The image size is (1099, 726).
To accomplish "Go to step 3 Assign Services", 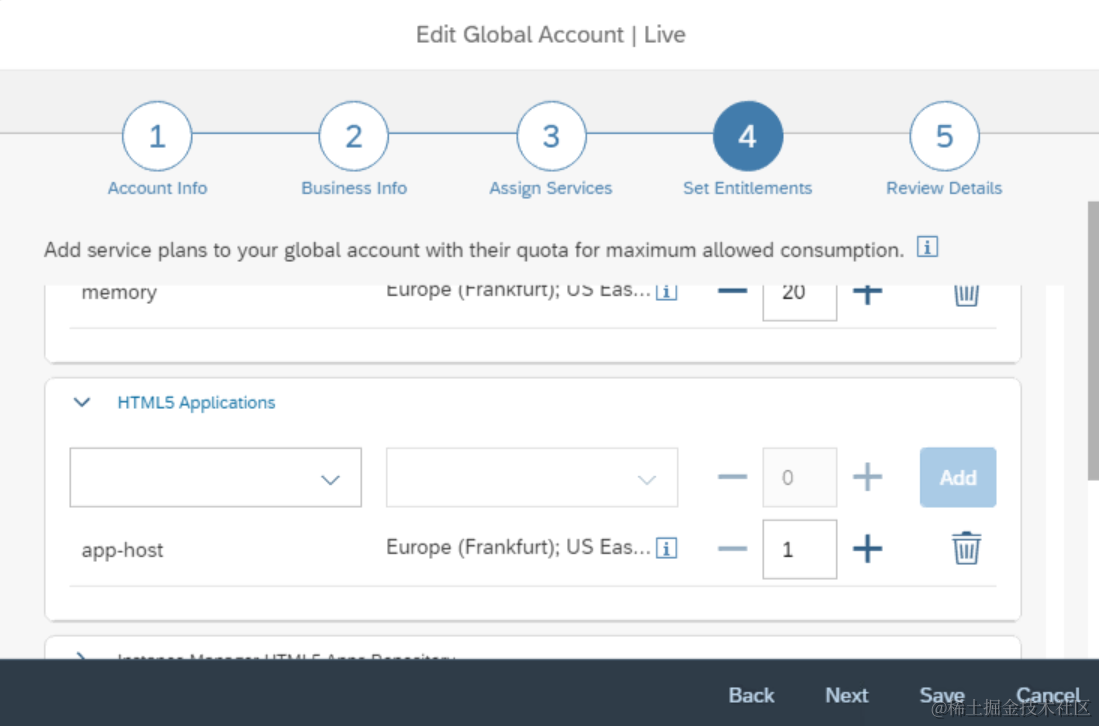I will tap(551, 136).
